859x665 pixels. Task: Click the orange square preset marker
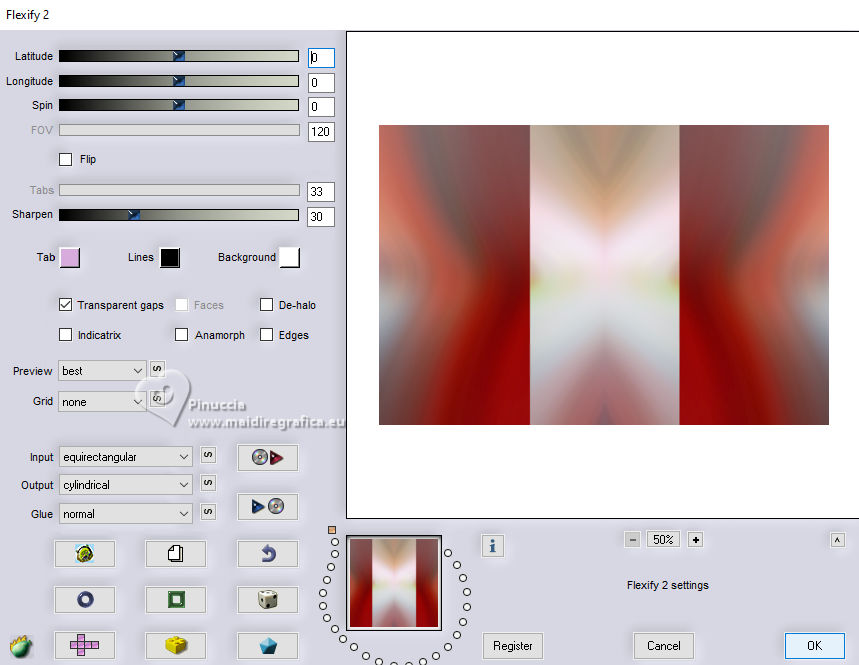(332, 530)
